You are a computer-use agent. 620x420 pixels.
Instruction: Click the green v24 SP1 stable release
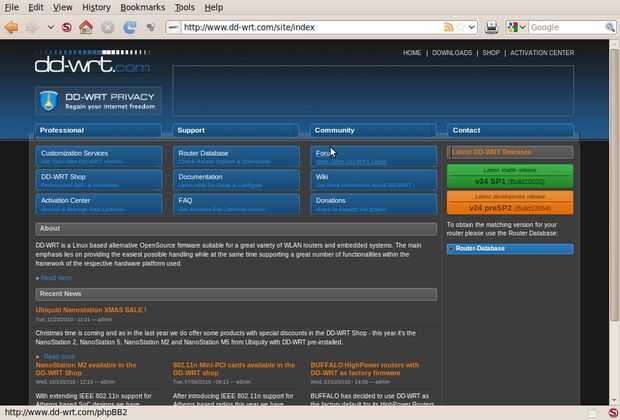[x=510, y=176]
